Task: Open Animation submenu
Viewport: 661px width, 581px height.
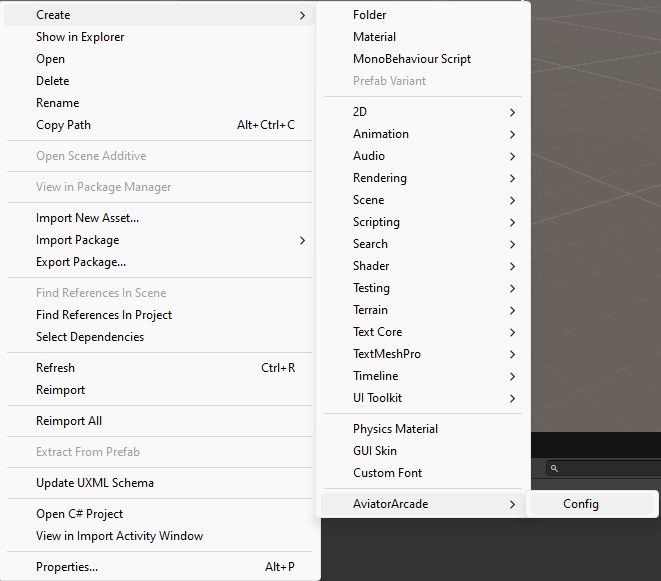Action: (423, 134)
